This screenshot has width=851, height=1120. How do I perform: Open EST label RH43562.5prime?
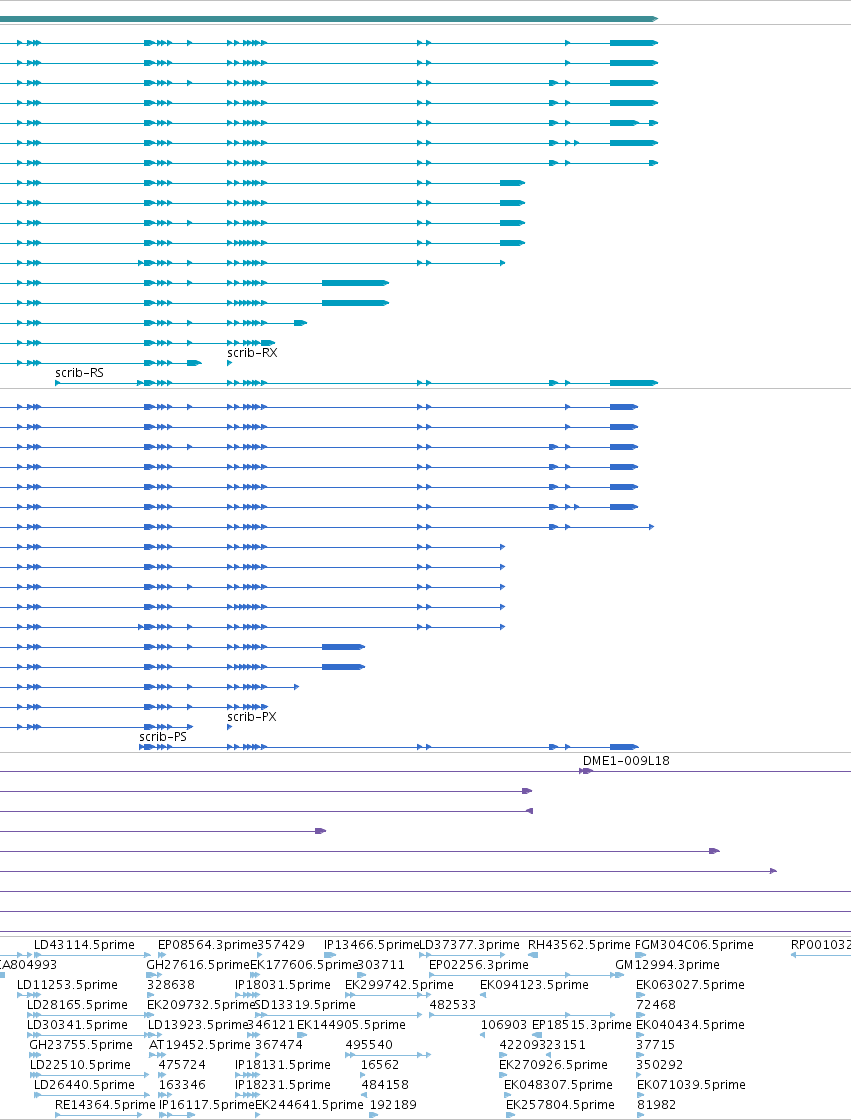click(579, 945)
